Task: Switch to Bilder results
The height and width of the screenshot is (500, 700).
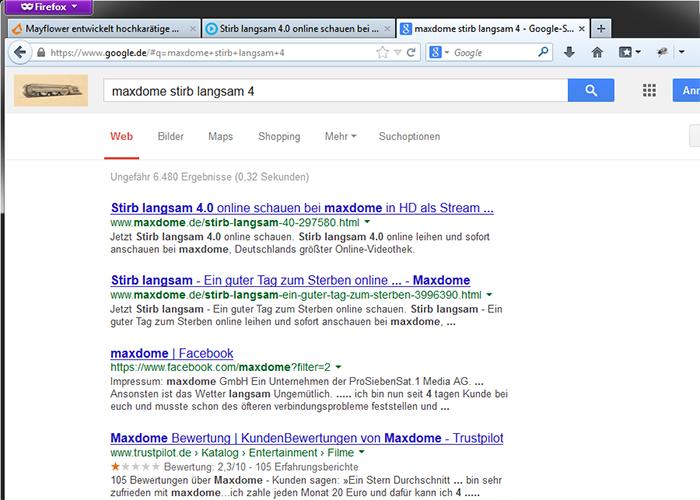Action: (171, 137)
